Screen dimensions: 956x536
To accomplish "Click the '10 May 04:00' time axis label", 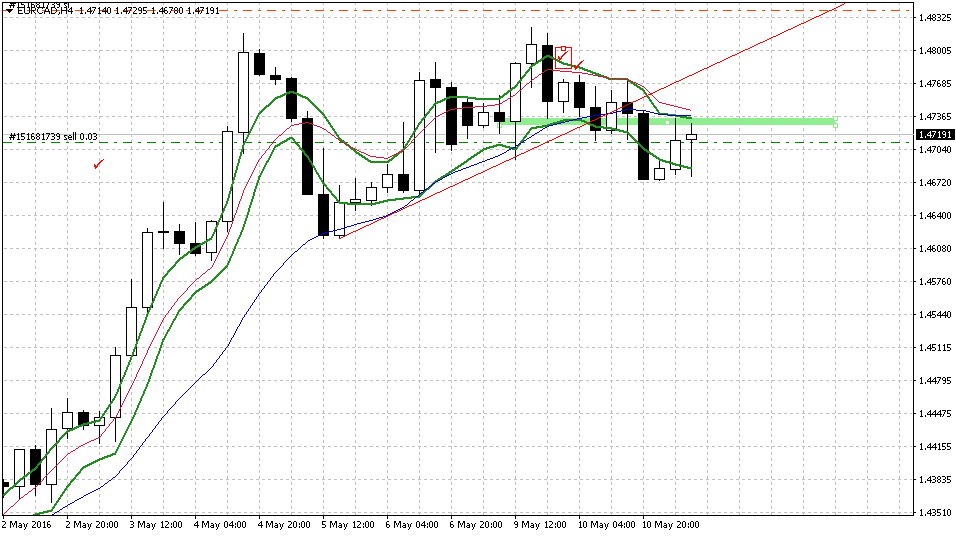I will [x=606, y=524].
